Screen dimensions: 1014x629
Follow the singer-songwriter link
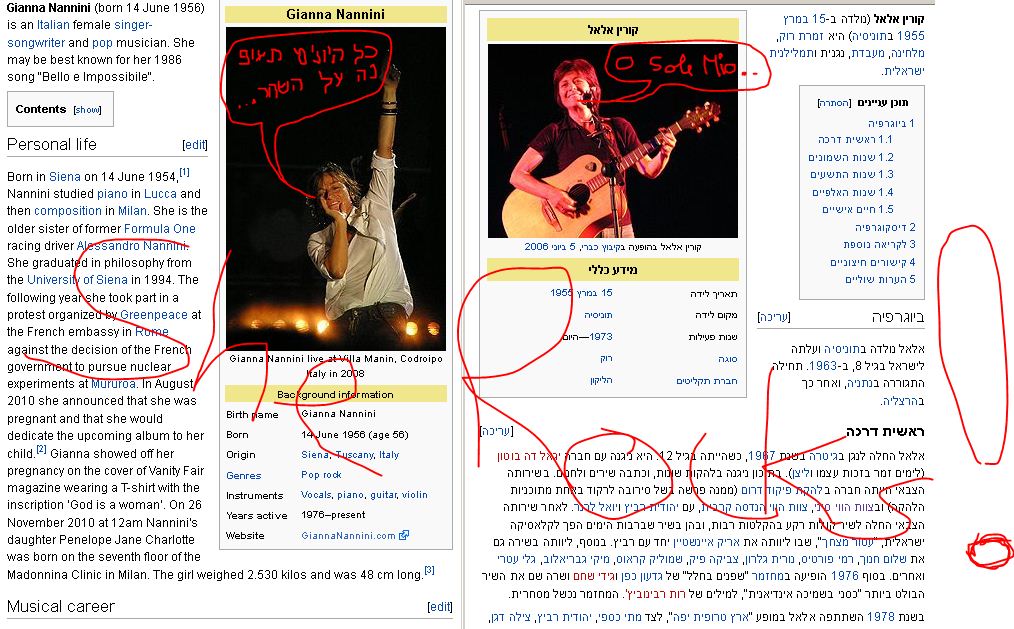click(x=80, y=34)
